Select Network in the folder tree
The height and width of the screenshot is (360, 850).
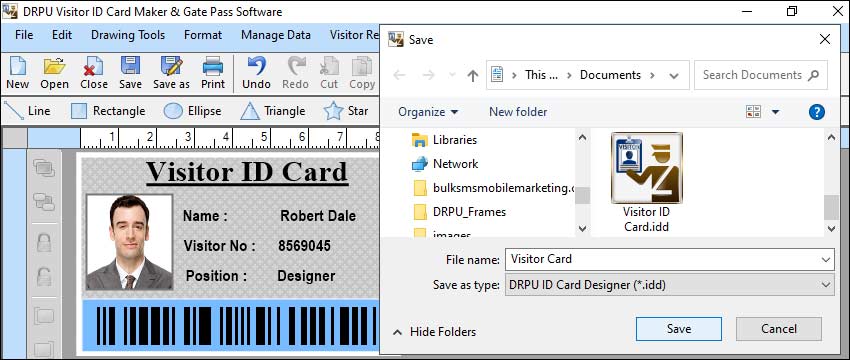tap(445, 164)
